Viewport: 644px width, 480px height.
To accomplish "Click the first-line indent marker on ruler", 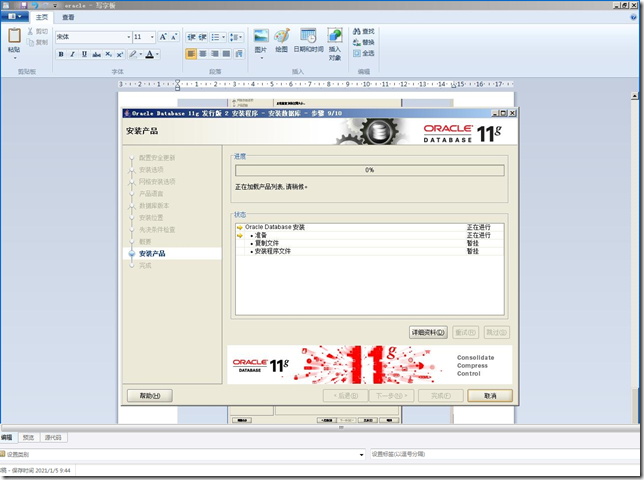I will point(177,81).
